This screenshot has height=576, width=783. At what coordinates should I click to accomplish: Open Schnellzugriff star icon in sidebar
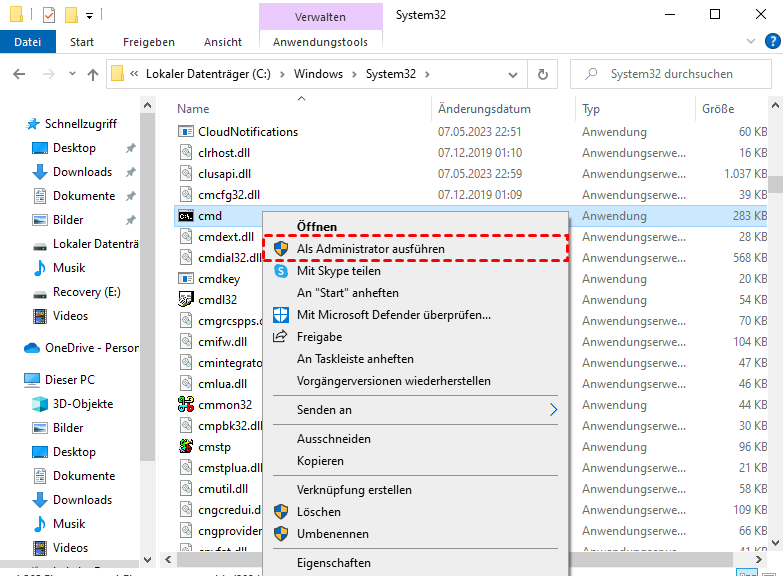[33, 124]
